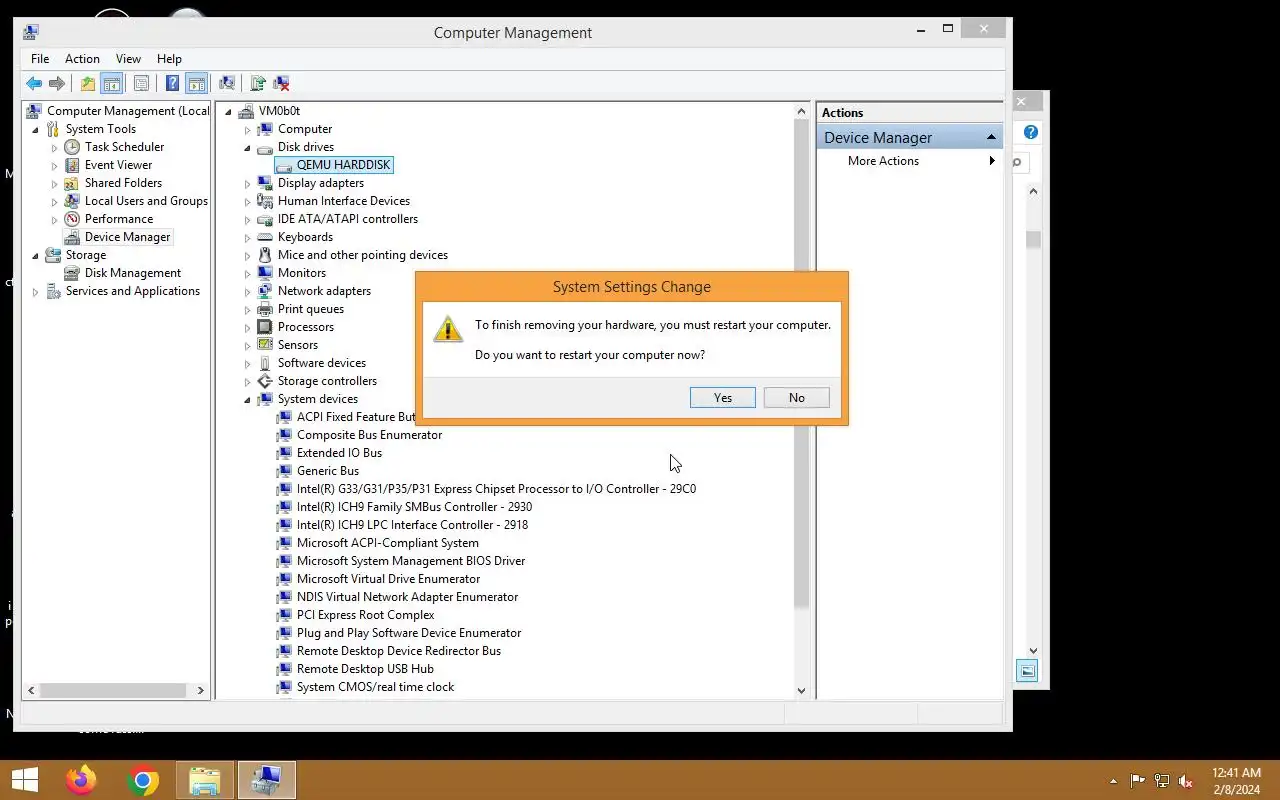Click the Up one level folder icon
The height and width of the screenshot is (800, 1280).
pyautogui.click(x=88, y=84)
